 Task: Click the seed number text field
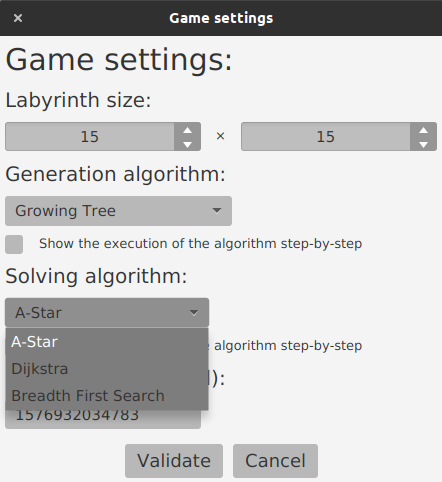point(103,419)
